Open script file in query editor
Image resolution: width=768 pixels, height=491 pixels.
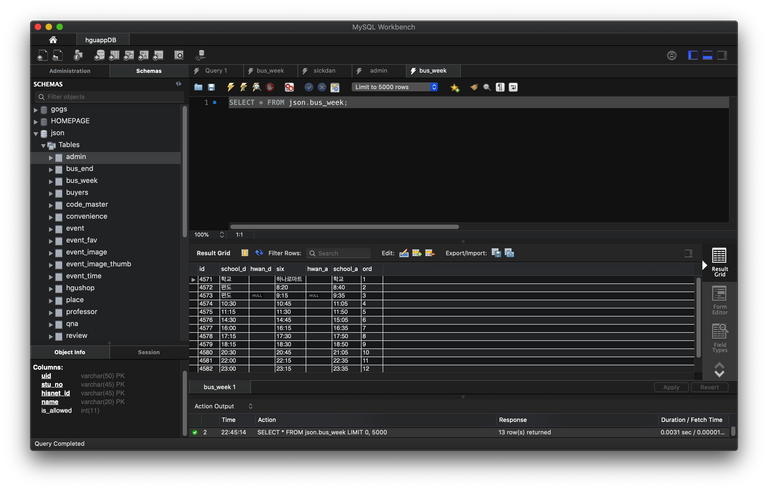pyautogui.click(x=198, y=87)
